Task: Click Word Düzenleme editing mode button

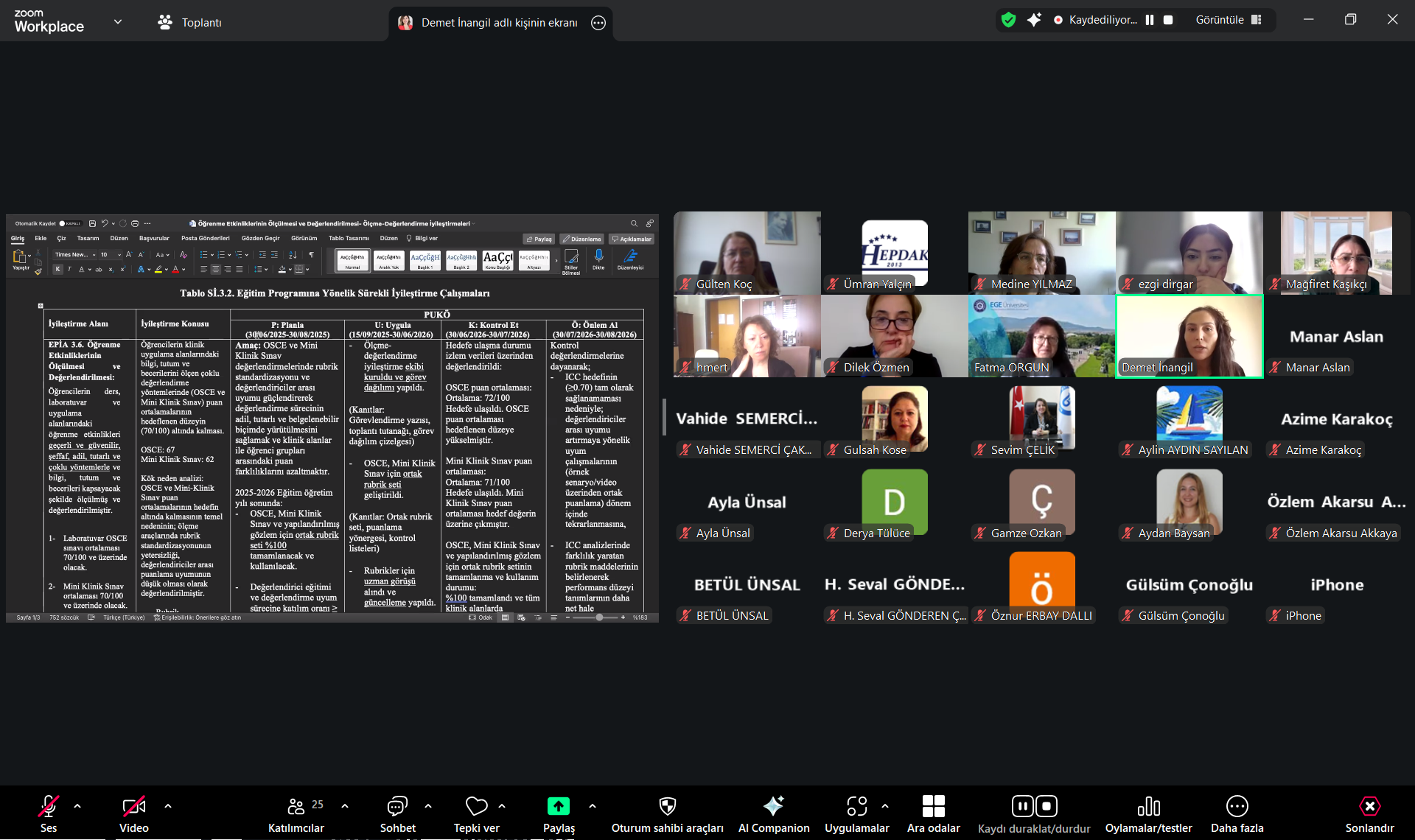Action: tap(581, 239)
